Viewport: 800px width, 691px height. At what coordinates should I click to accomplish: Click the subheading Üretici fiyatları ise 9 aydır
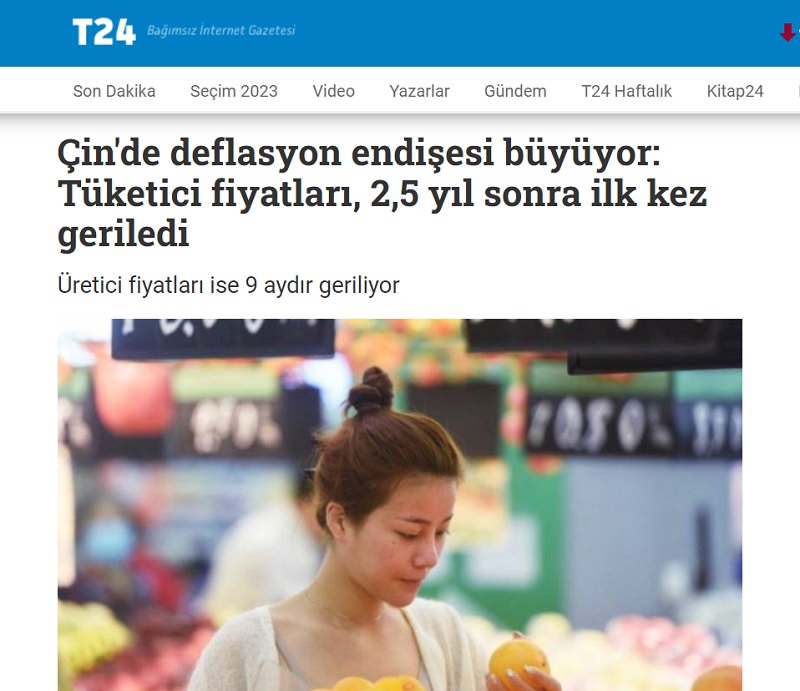coord(229,285)
